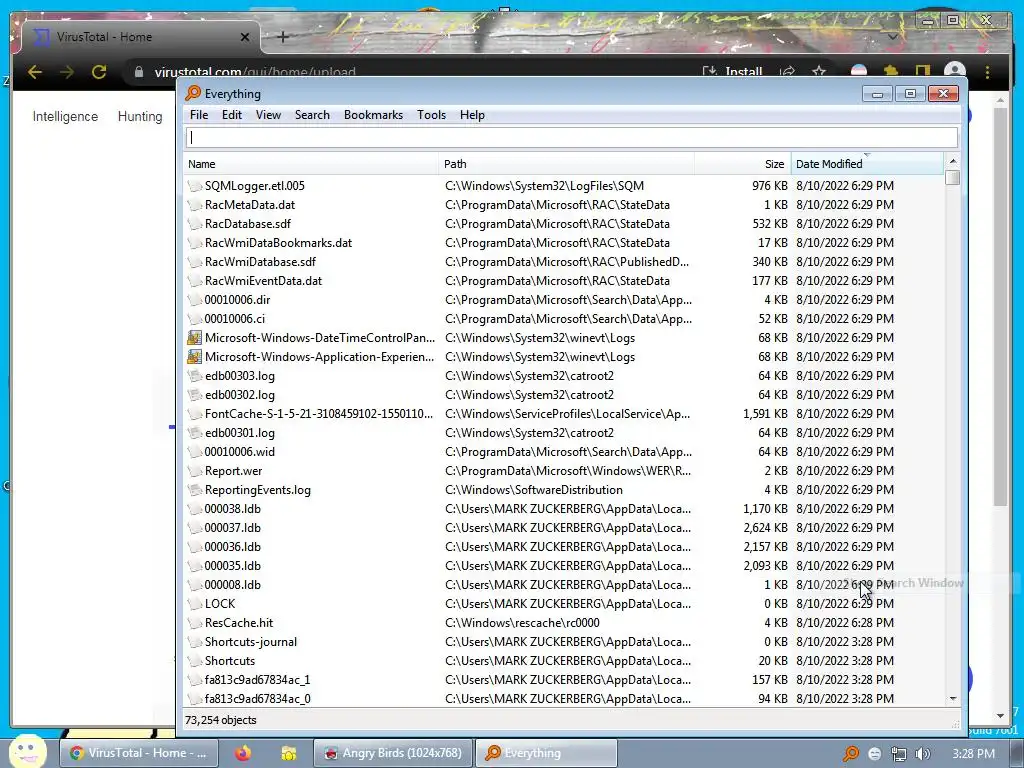Click the scroll up arrow in results list
This screenshot has width=1024, height=768.
(x=953, y=161)
